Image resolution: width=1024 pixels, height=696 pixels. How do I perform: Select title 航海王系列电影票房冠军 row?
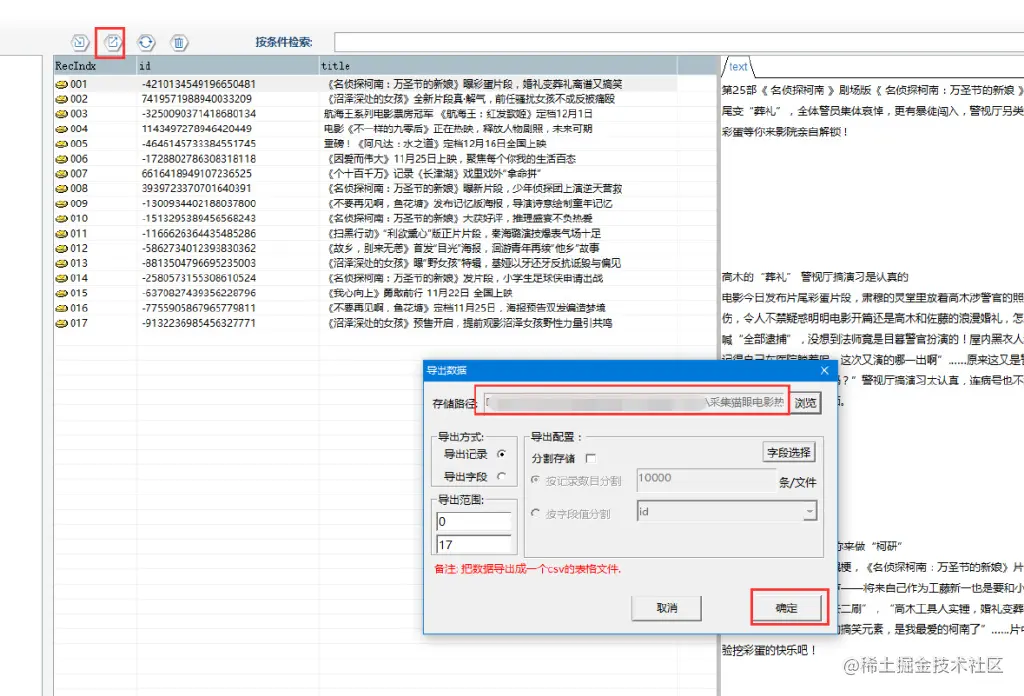pos(458,114)
